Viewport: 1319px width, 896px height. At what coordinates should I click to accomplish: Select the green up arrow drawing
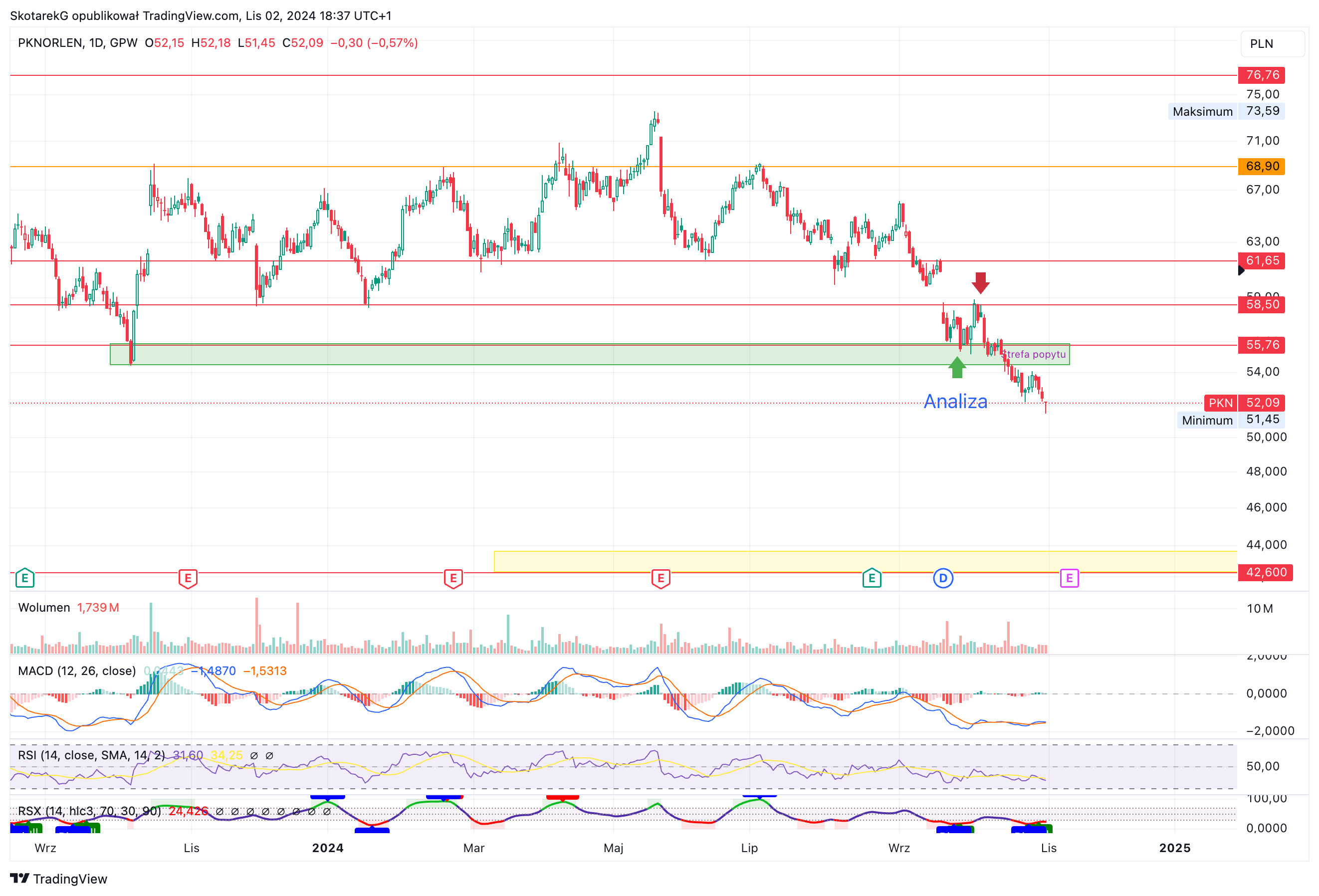pyautogui.click(x=957, y=367)
